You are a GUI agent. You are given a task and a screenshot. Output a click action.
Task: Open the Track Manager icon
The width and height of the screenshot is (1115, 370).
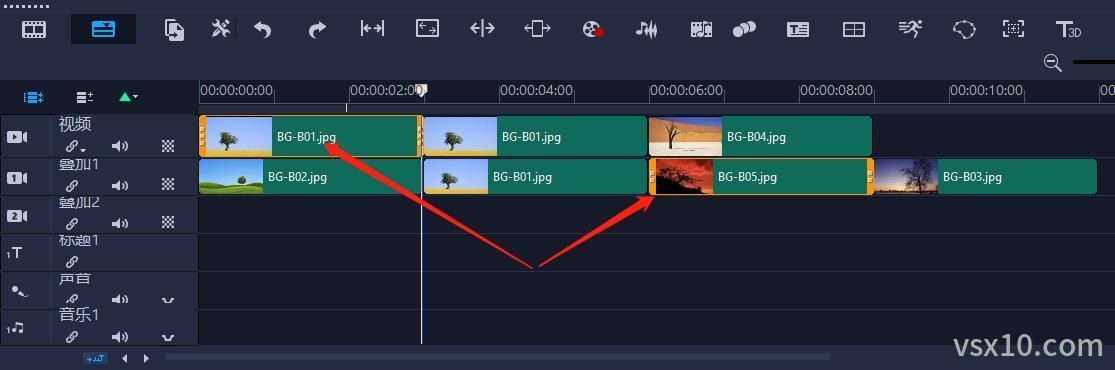click(85, 97)
